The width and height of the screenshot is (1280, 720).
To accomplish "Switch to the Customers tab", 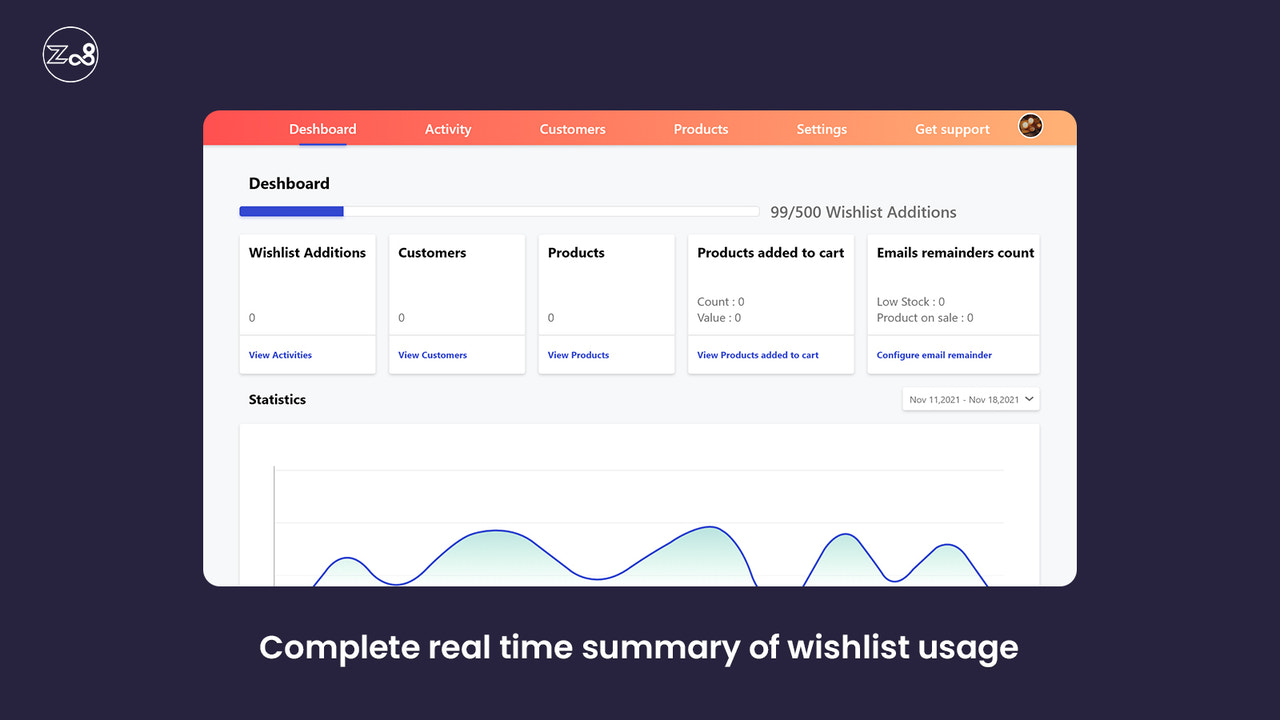I will click(572, 129).
